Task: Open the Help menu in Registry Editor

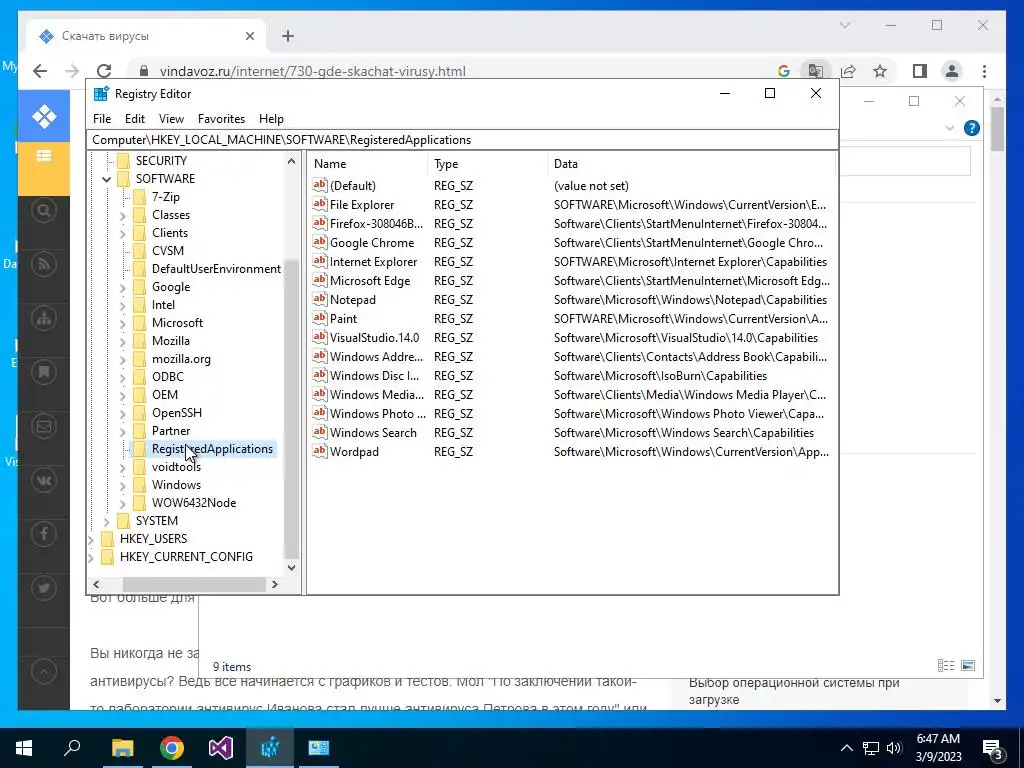Action: 271,119
